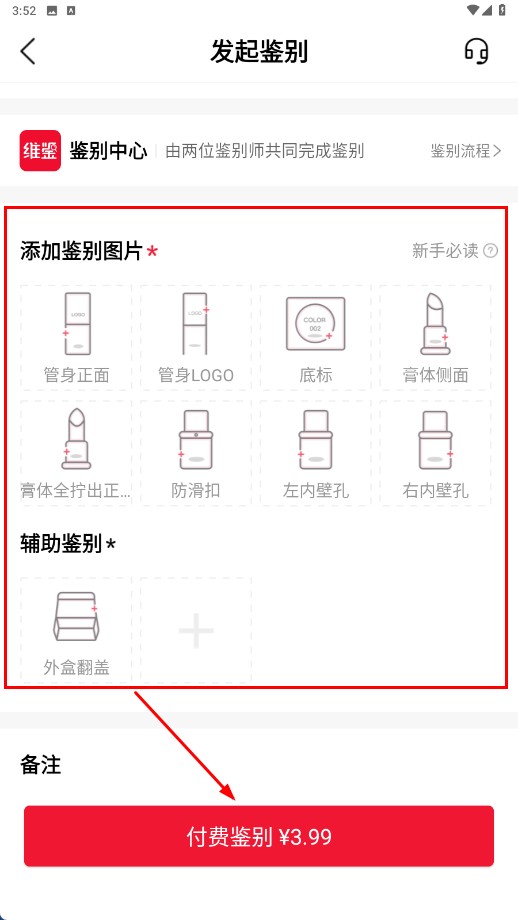Tap the 新手必读 link text
Viewport: 518px width, 920px height.
445,251
